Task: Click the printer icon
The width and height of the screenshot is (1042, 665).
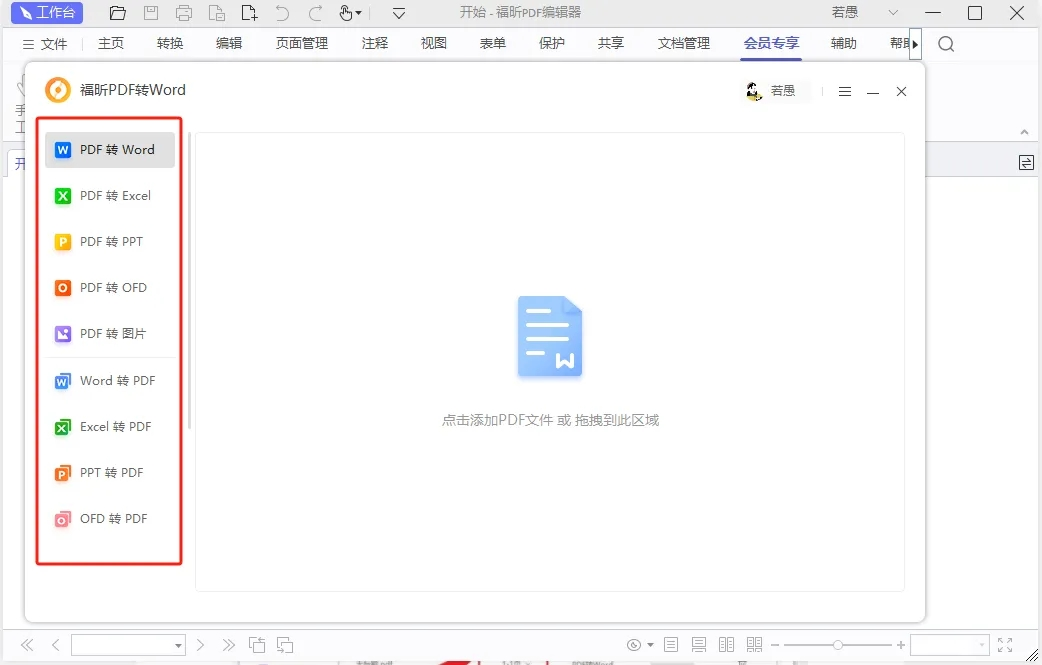Action: click(184, 13)
